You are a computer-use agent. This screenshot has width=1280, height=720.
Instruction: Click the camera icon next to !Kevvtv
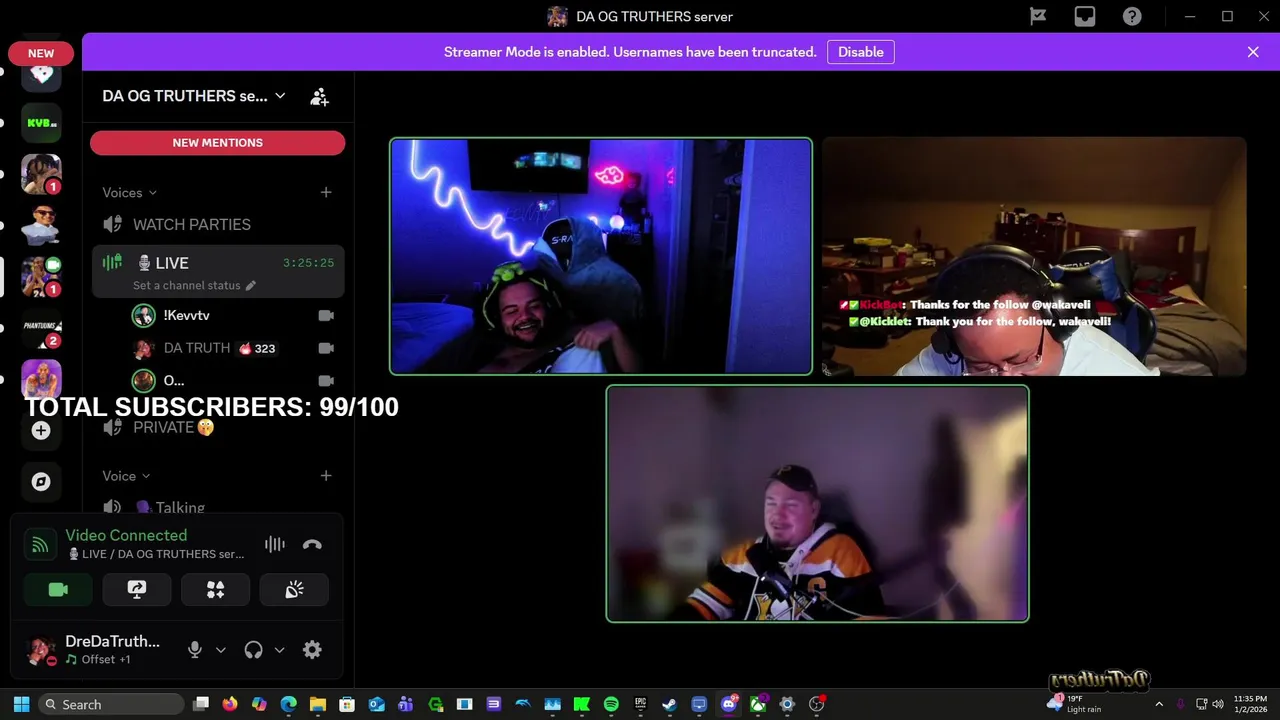point(326,315)
